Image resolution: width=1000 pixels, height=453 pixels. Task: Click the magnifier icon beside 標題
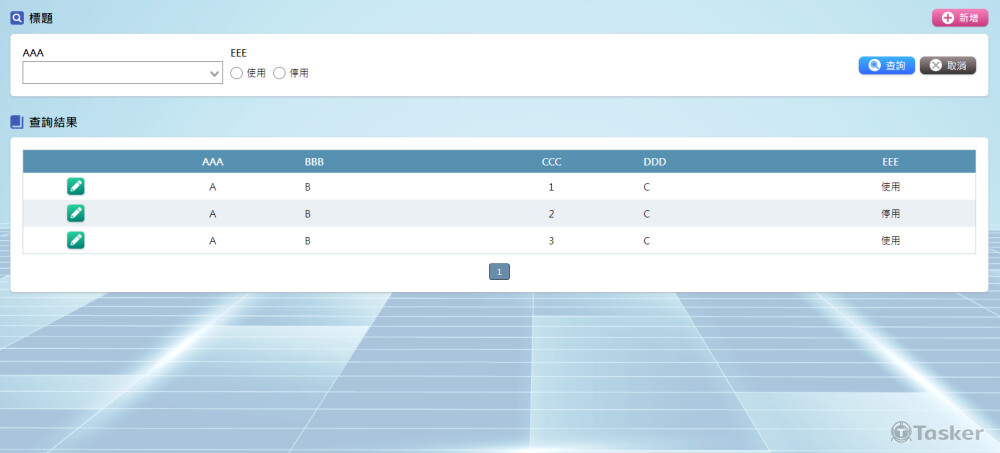16,18
